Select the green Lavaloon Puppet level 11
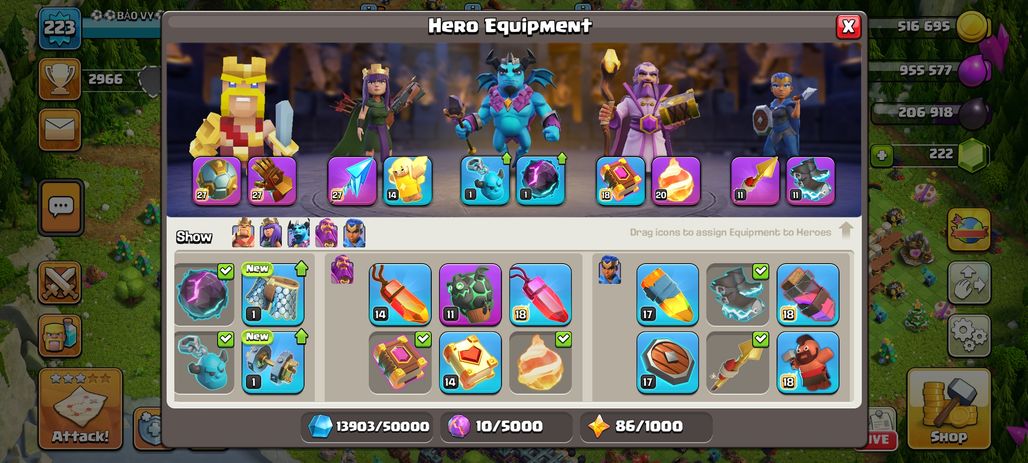This screenshot has height=463, width=1028. [x=470, y=294]
